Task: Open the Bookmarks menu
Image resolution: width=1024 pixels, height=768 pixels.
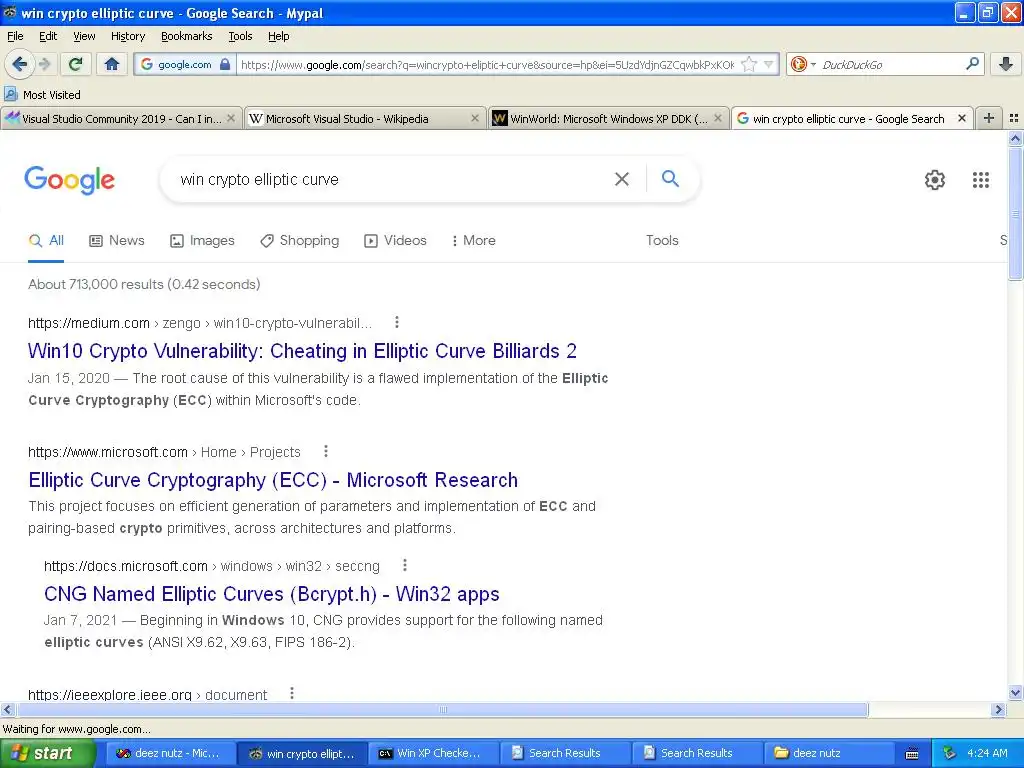Action: (187, 36)
